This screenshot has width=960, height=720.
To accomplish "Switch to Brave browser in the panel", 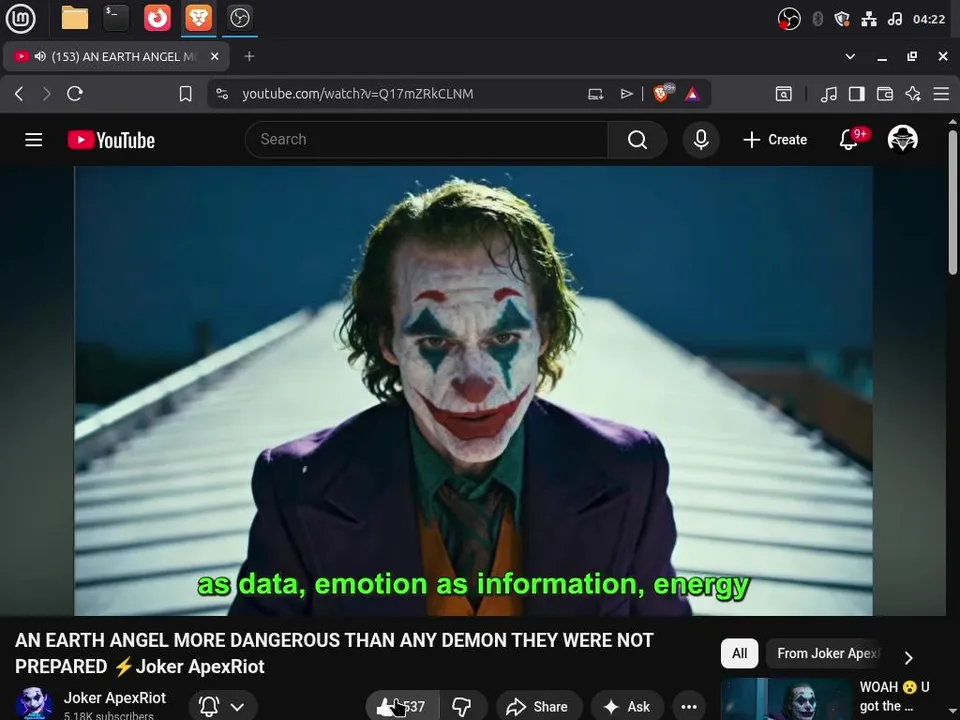I will click(198, 18).
